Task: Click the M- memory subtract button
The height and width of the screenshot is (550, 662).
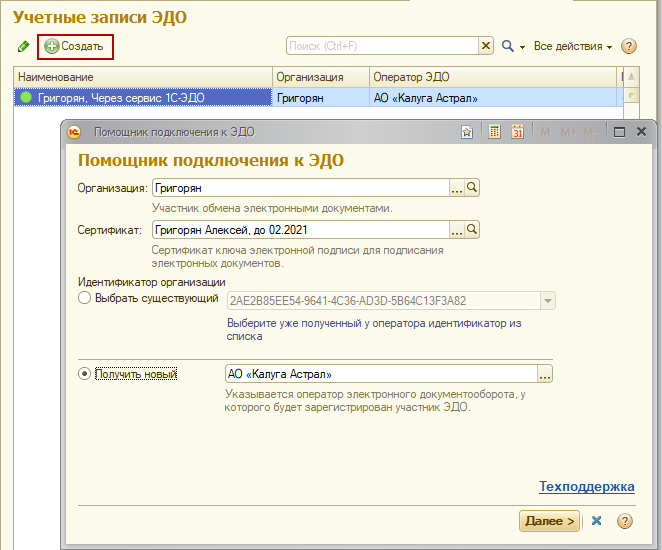Action: click(x=591, y=133)
